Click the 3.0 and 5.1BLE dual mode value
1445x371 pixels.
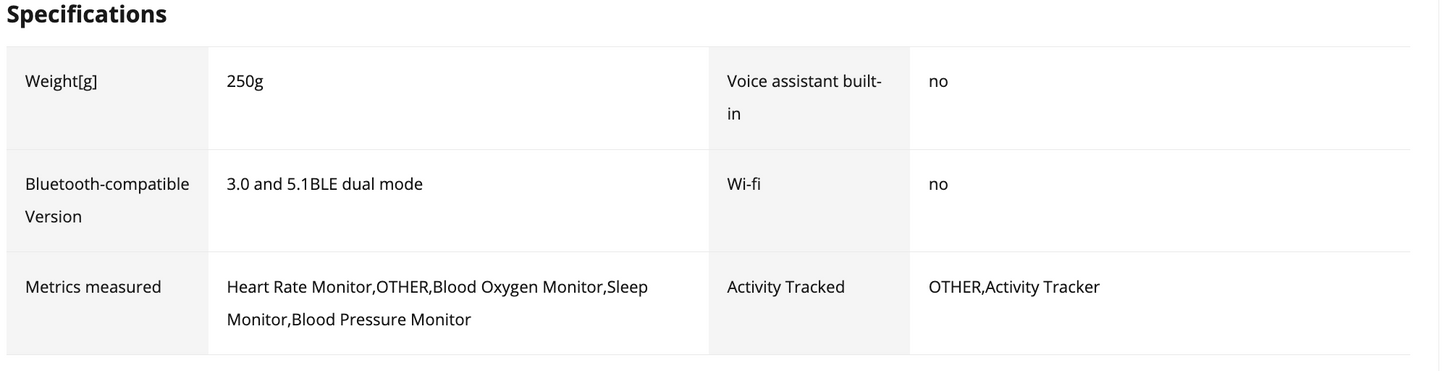pos(325,184)
